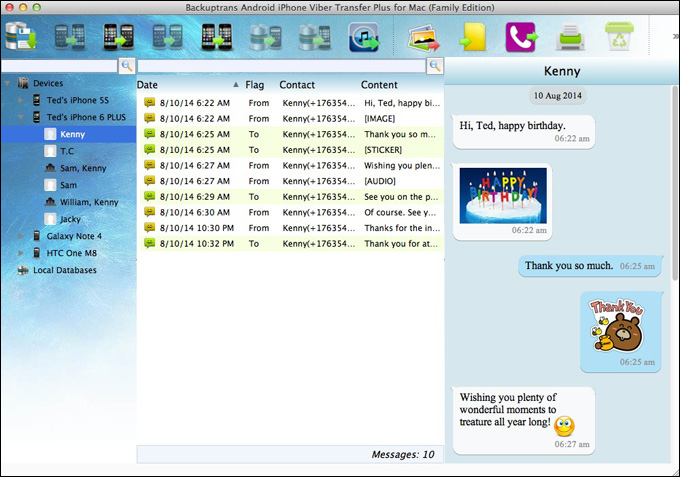Select Ted's iPhone 6 PLUS device

click(x=86, y=117)
